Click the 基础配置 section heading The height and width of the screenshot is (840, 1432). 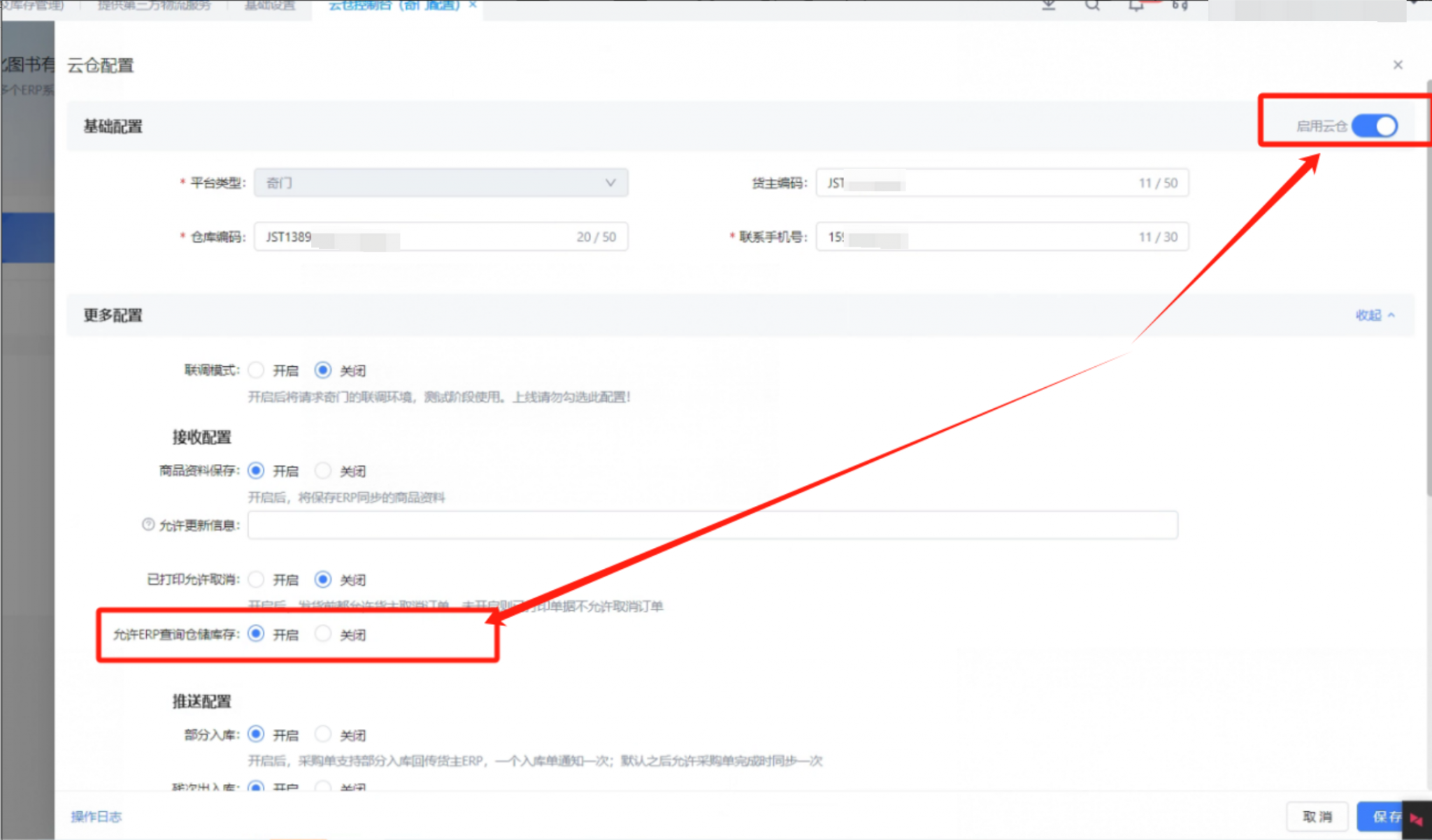(113, 126)
